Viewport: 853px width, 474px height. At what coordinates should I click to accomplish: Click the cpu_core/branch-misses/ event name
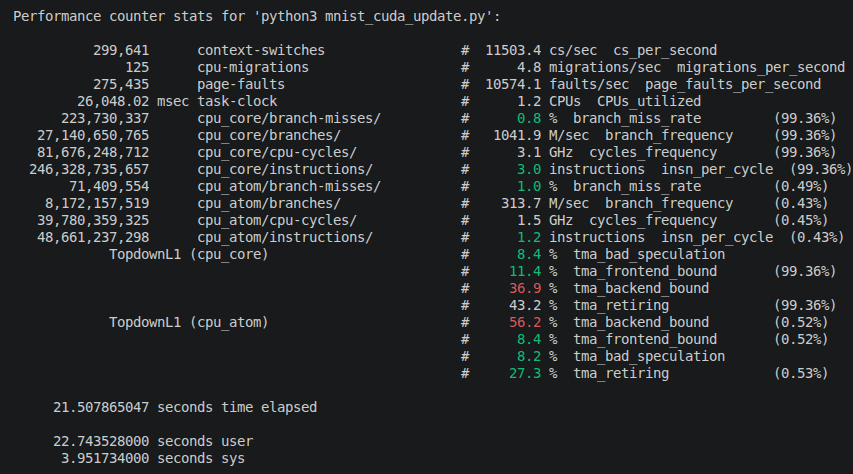pos(288,119)
